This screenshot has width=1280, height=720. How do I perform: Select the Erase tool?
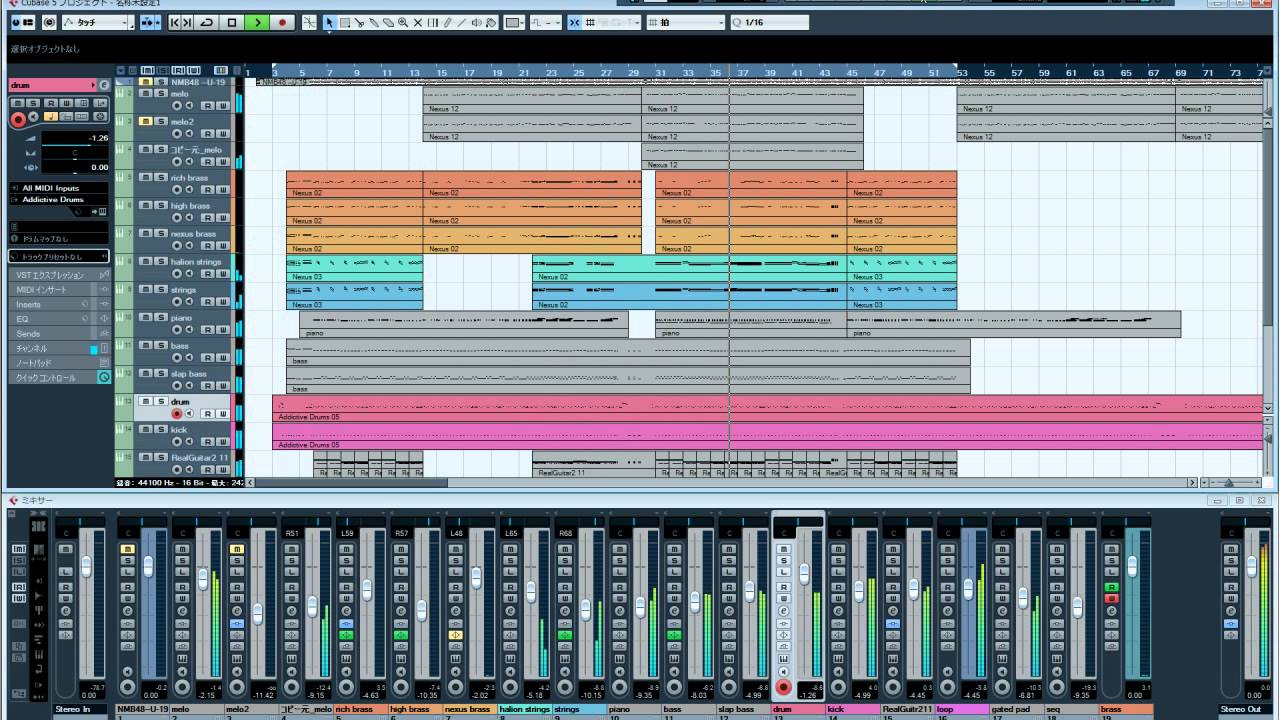(x=389, y=22)
